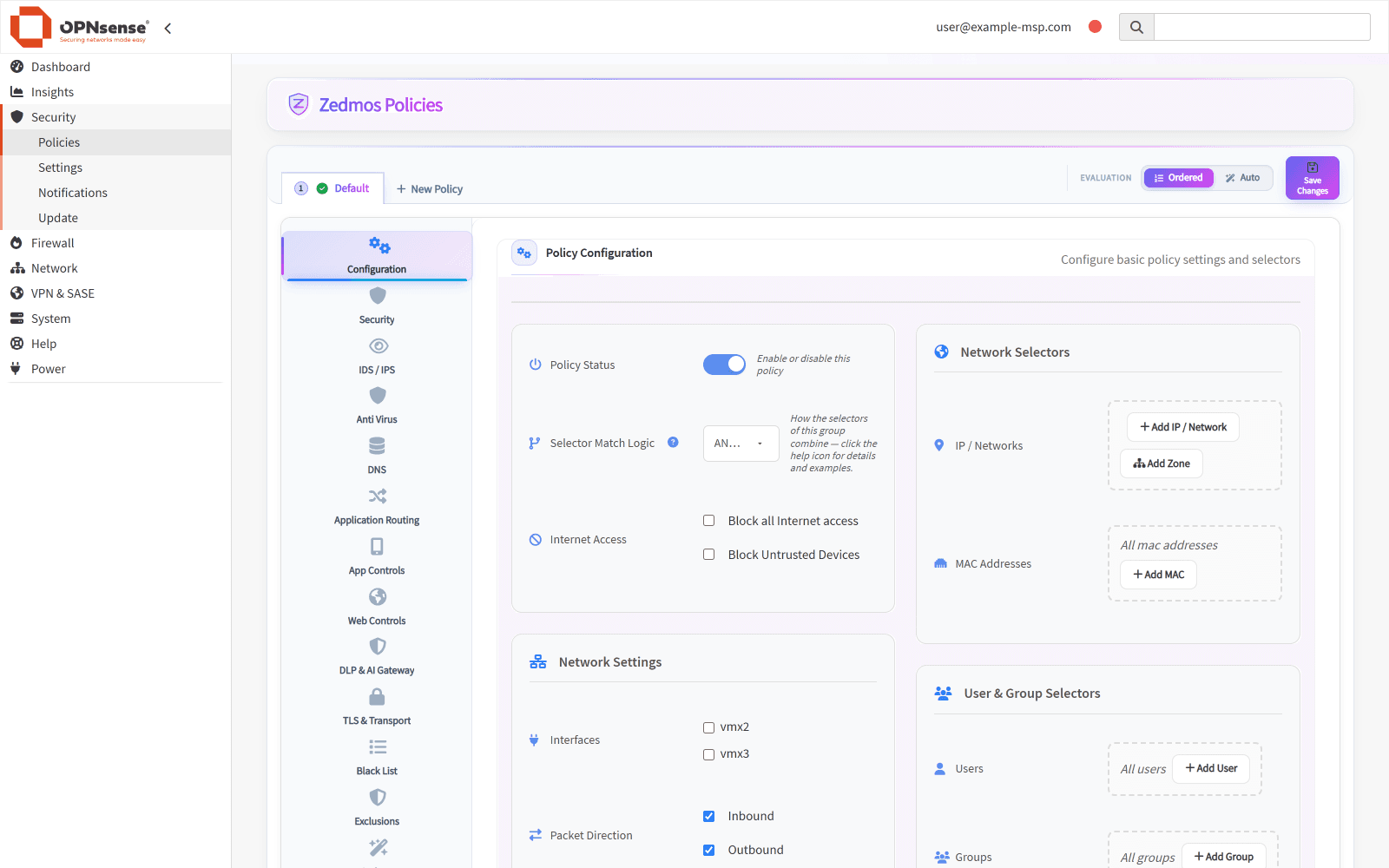Click the Policy Configuration gears icon
The height and width of the screenshot is (868, 1389).
[524, 253]
